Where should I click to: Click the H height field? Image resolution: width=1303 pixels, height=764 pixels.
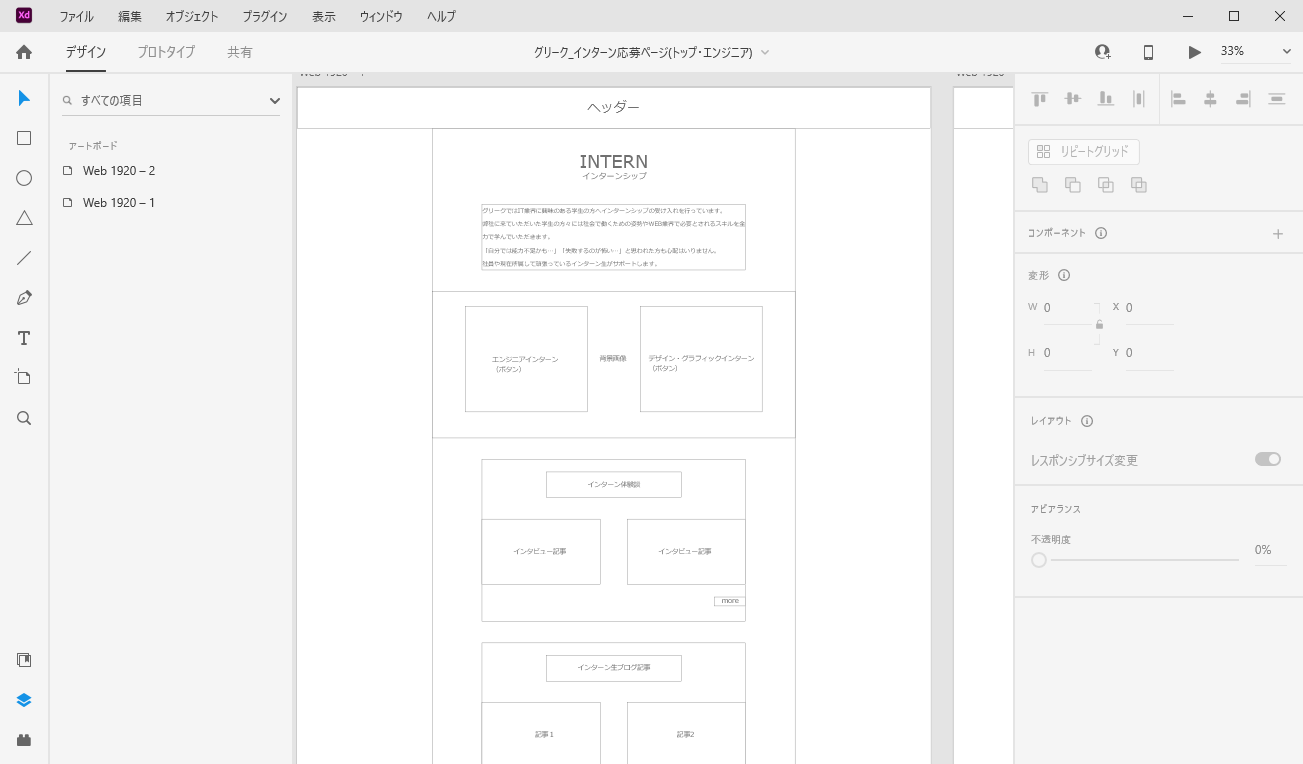pyautogui.click(x=1067, y=353)
